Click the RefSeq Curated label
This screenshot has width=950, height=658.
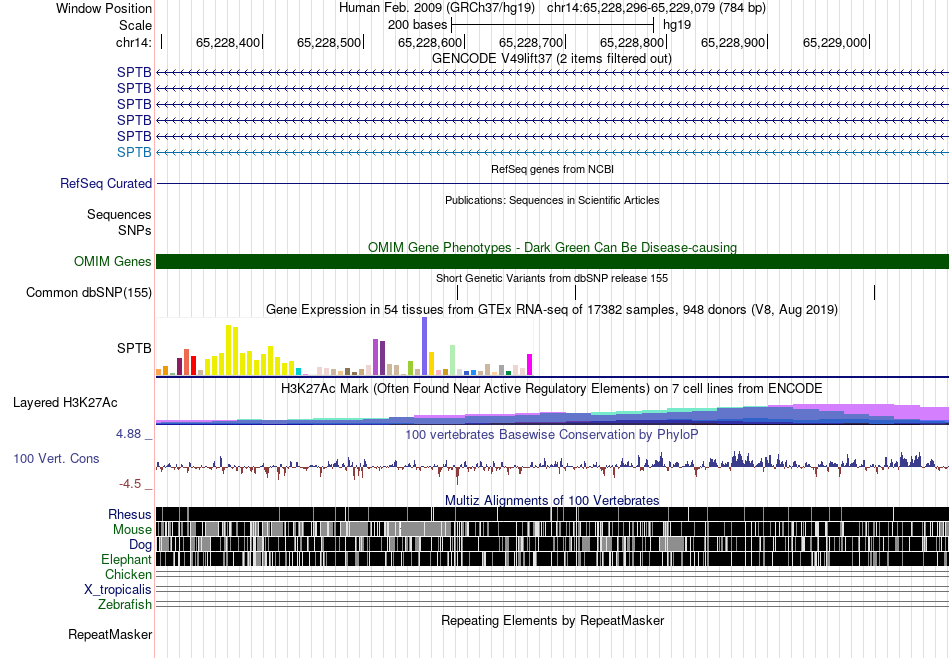[106, 184]
